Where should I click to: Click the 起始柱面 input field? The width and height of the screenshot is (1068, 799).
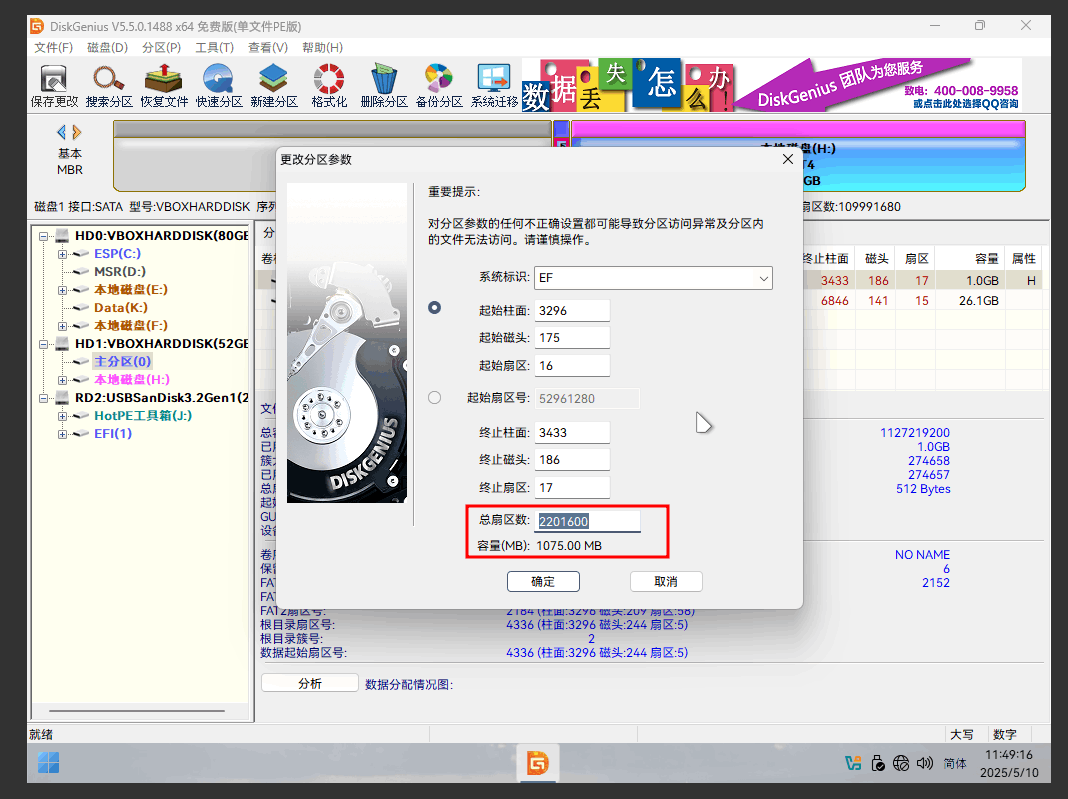(572, 311)
